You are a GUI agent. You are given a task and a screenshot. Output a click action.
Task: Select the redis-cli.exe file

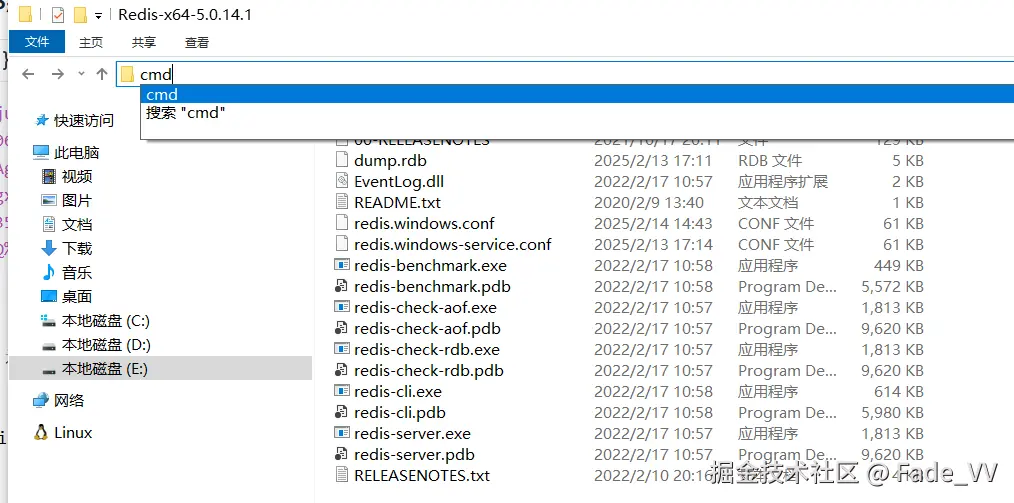click(398, 392)
